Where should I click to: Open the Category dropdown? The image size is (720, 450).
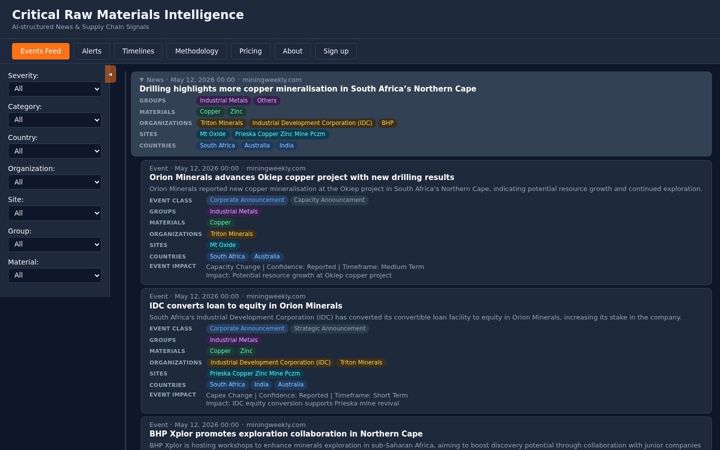tap(55, 120)
